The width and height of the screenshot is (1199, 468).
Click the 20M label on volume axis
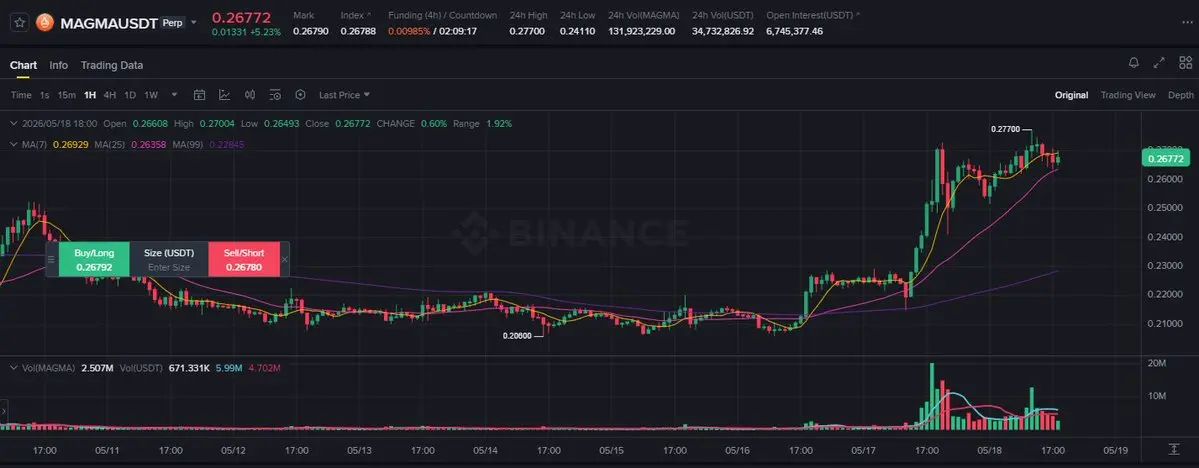point(1157,364)
